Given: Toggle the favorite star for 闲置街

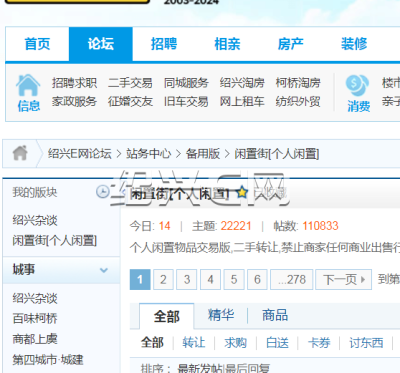Looking at the screenshot, I should click(x=242, y=192).
